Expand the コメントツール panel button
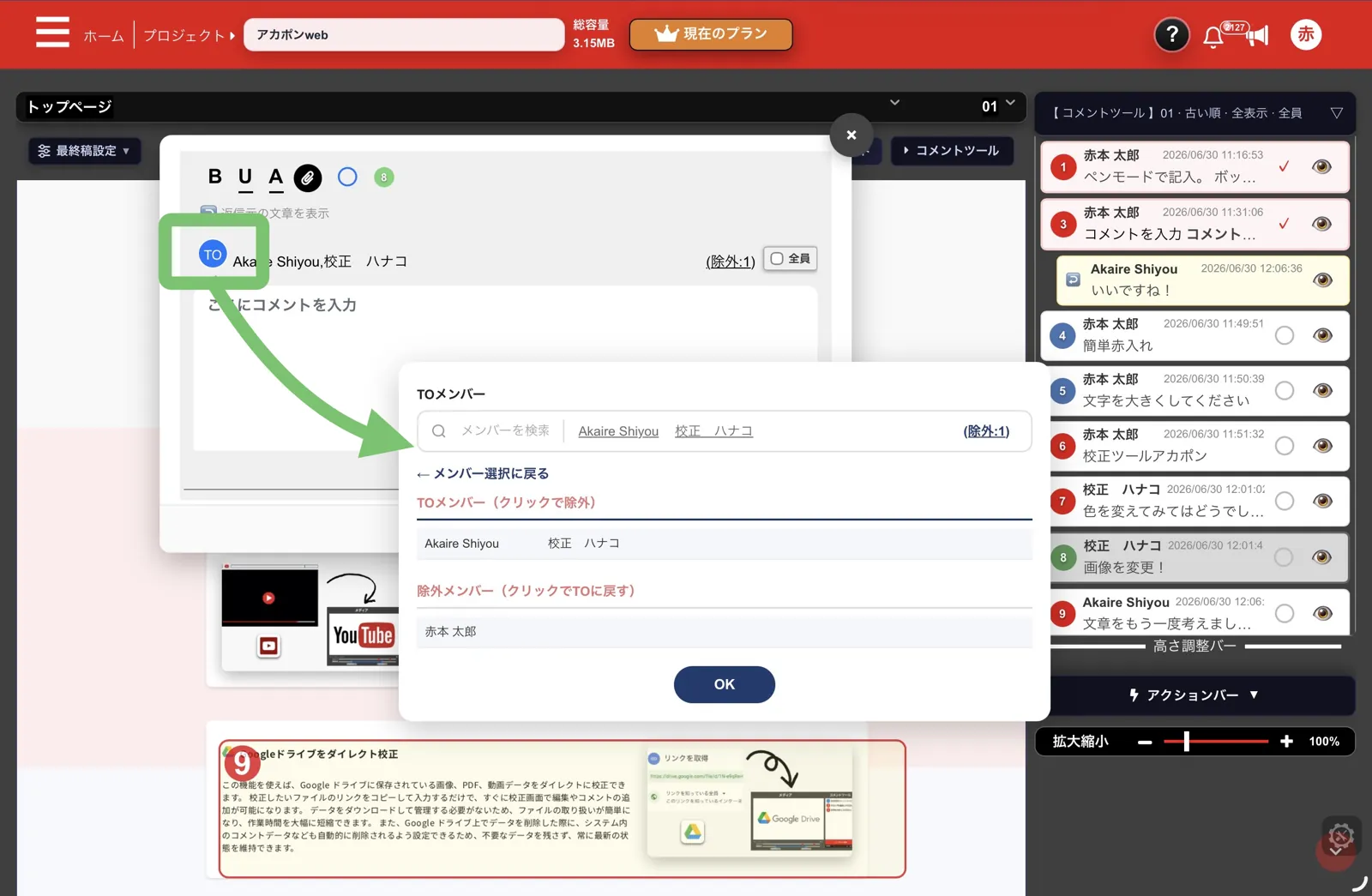 (952, 151)
